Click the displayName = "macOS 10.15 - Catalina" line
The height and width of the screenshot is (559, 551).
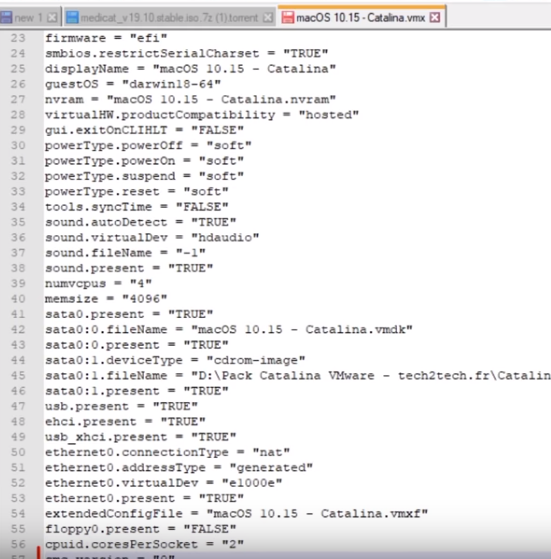[190, 68]
